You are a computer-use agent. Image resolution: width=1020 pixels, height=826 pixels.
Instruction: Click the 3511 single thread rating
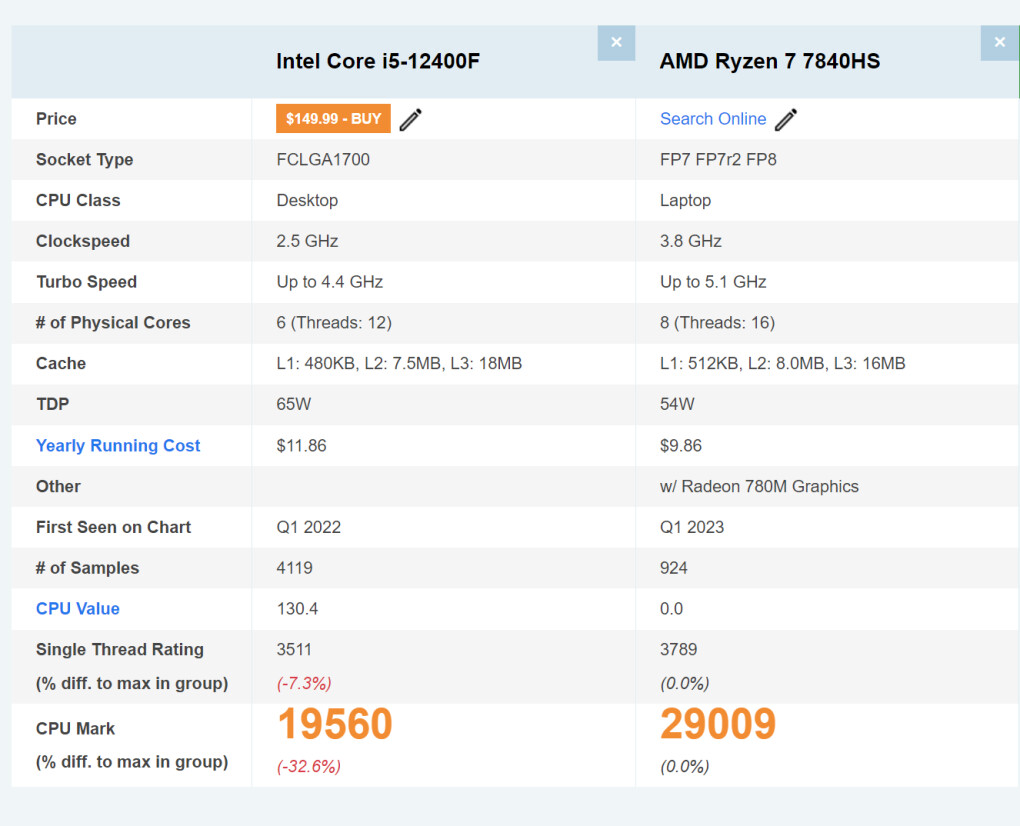click(x=293, y=649)
